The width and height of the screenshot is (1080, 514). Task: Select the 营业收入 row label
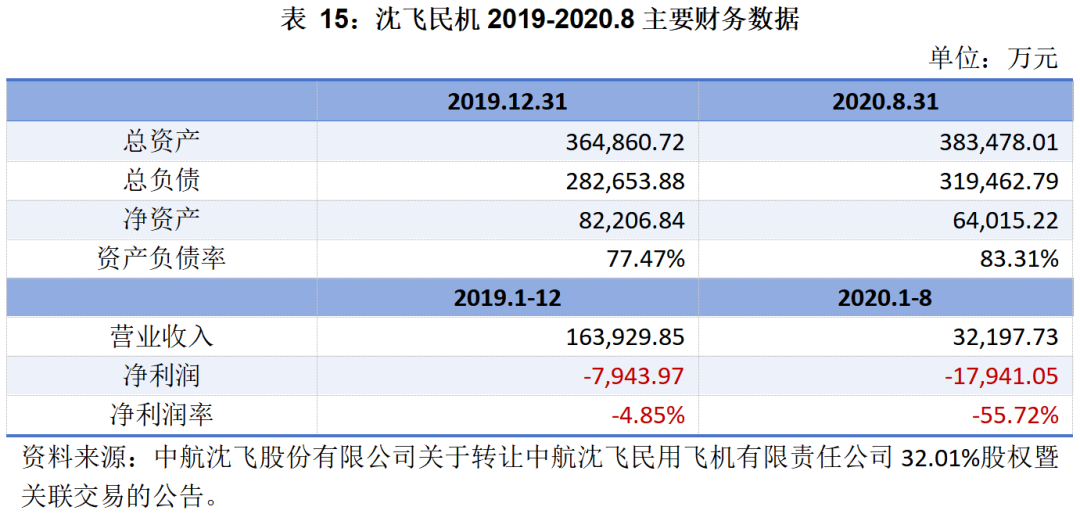161,337
